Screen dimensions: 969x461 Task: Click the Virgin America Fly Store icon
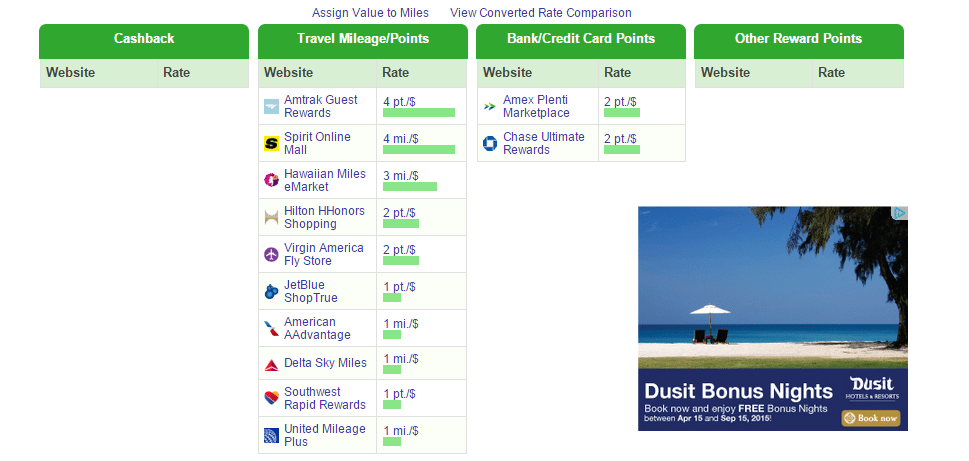tap(271, 255)
